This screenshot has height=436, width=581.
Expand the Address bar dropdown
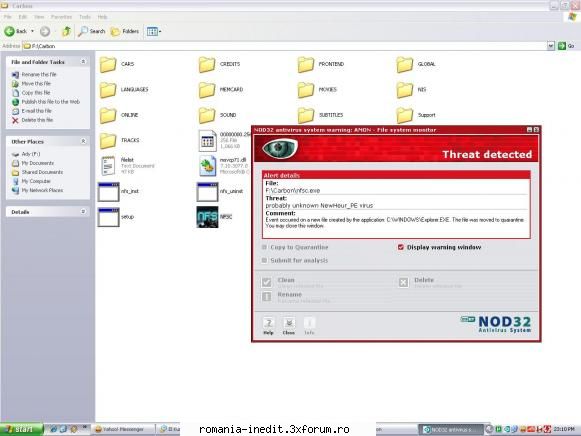point(551,46)
